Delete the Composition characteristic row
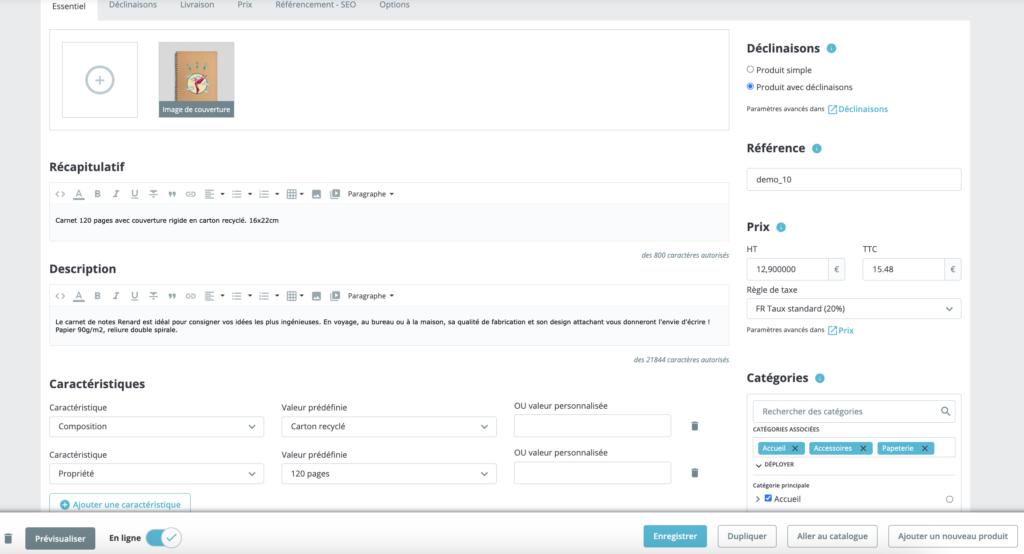This screenshot has height=554, width=1024. pos(694,426)
